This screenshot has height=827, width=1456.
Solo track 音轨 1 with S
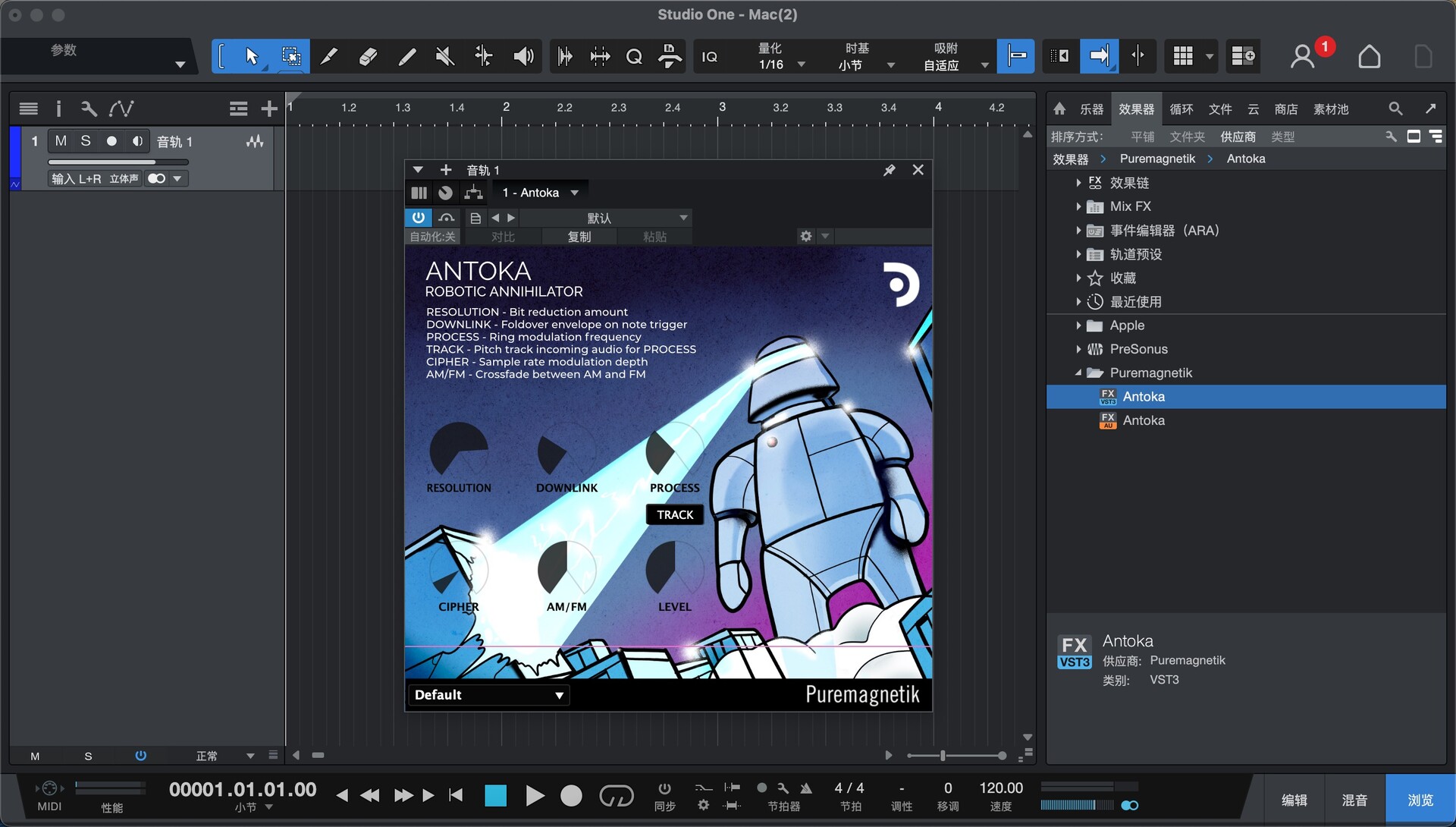tap(86, 141)
